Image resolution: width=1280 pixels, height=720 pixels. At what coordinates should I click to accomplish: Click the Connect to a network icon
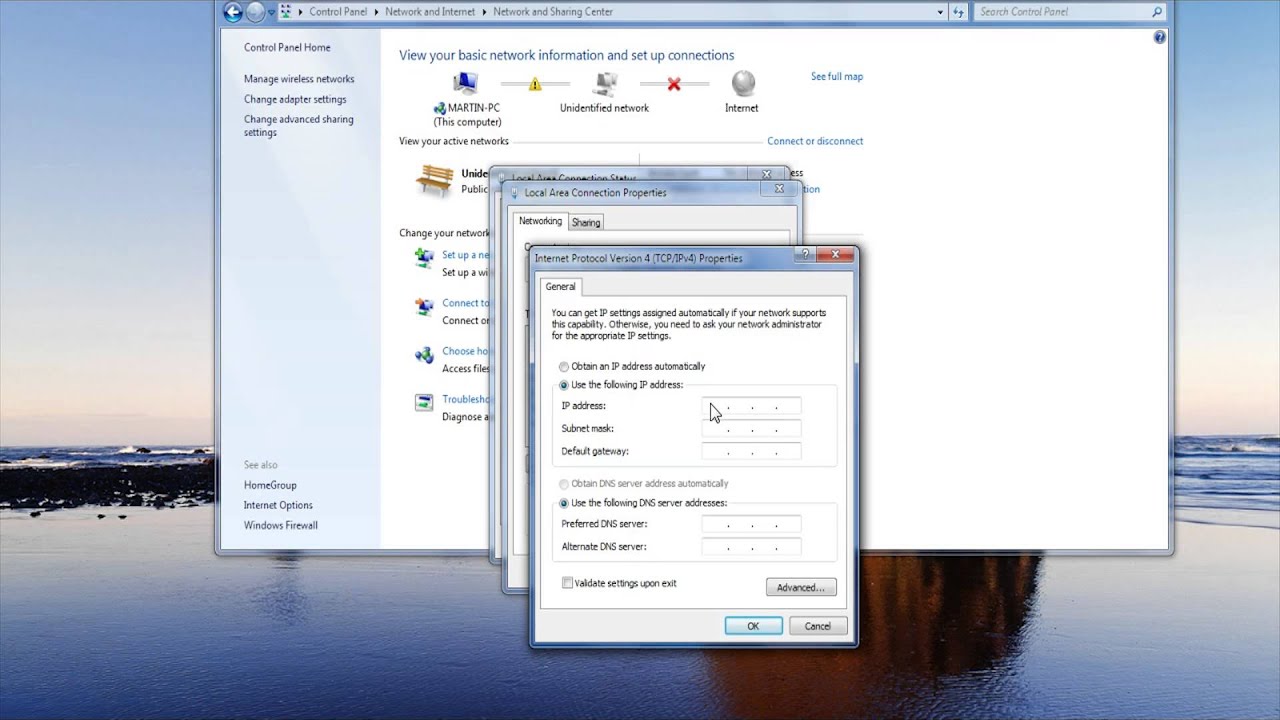pyautogui.click(x=425, y=307)
